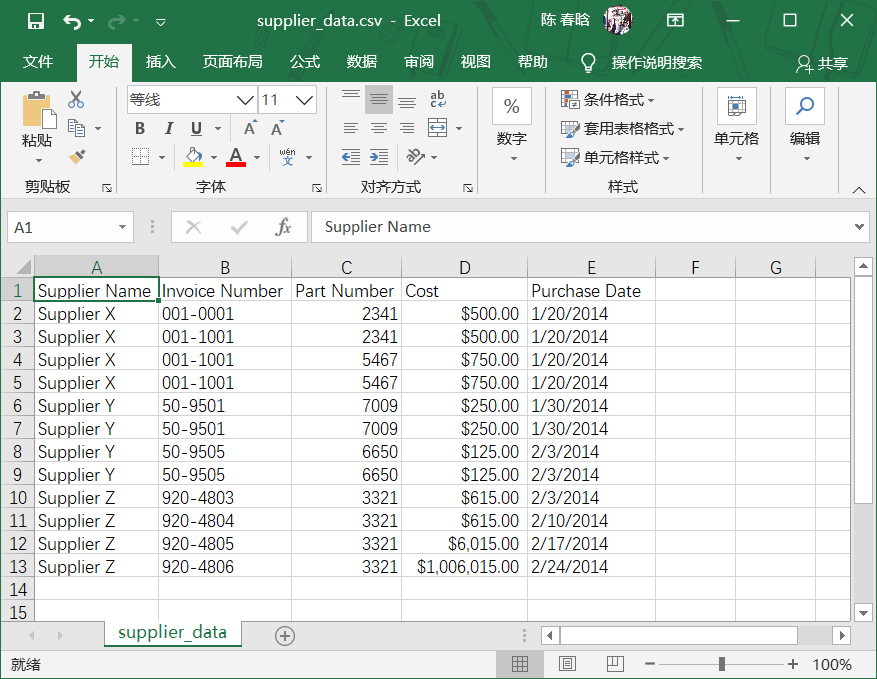Viewport: 877px width, 679px height.
Task: Click the Copy icon
Action: pyautogui.click(x=76, y=128)
